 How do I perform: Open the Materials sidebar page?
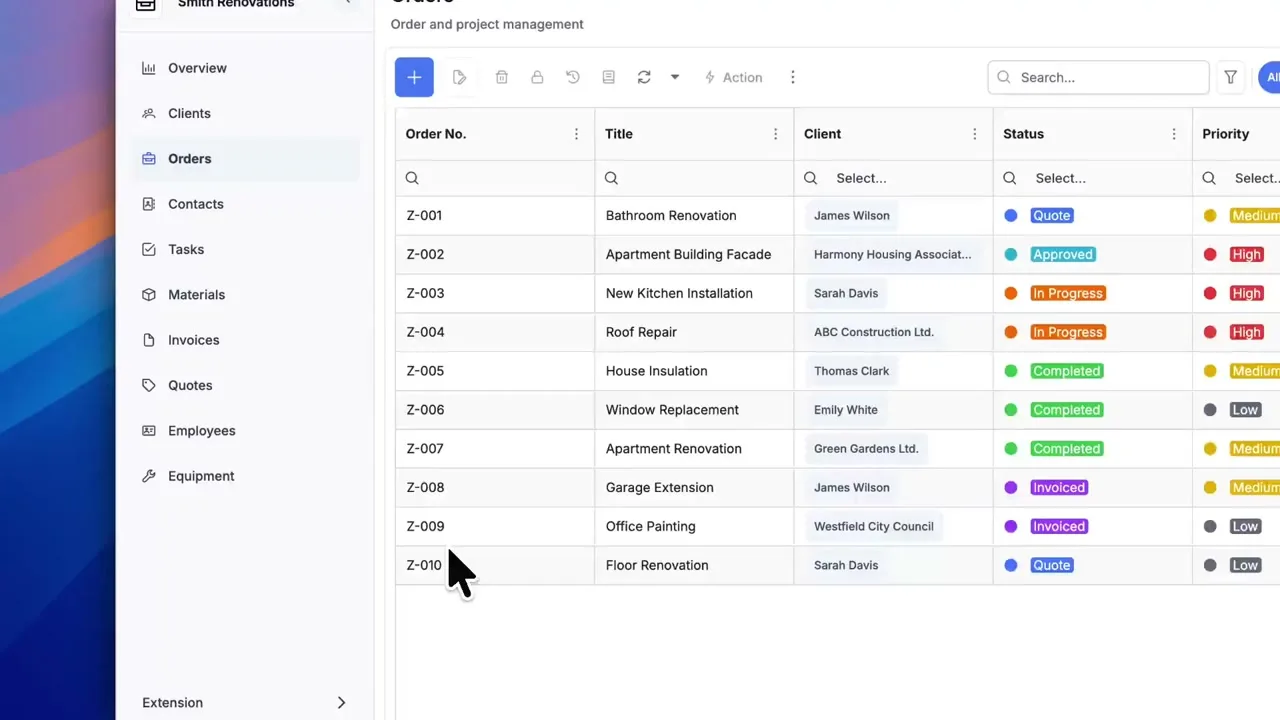pyautogui.click(x=196, y=295)
